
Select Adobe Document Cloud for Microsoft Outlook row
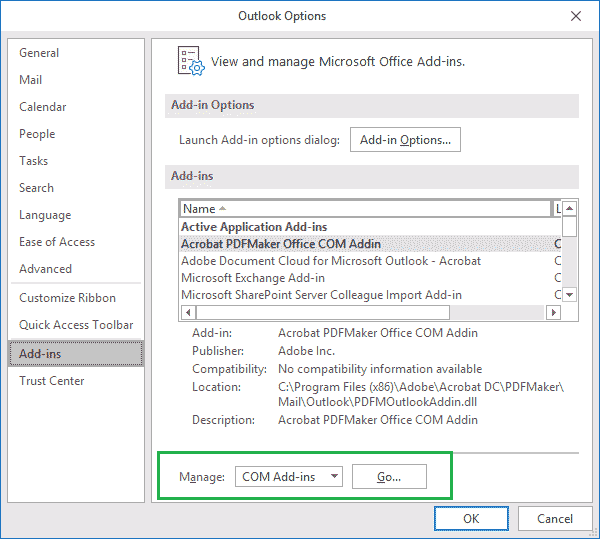pyautogui.click(x=370, y=261)
